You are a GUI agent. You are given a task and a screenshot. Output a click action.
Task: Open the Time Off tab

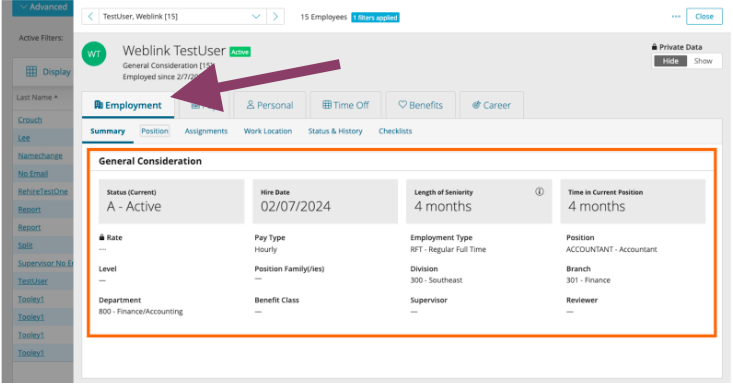(x=345, y=105)
